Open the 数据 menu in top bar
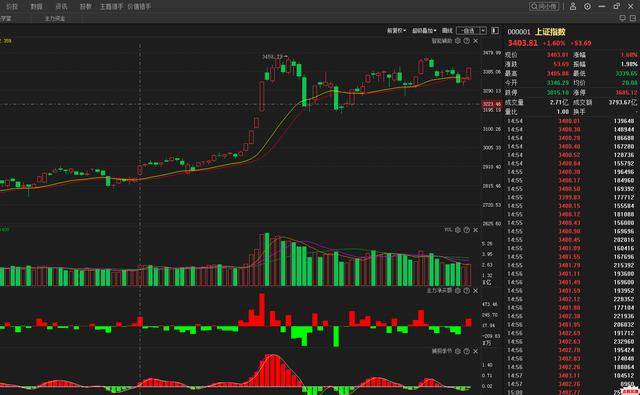This screenshot has height=395, width=640. [x=36, y=7]
